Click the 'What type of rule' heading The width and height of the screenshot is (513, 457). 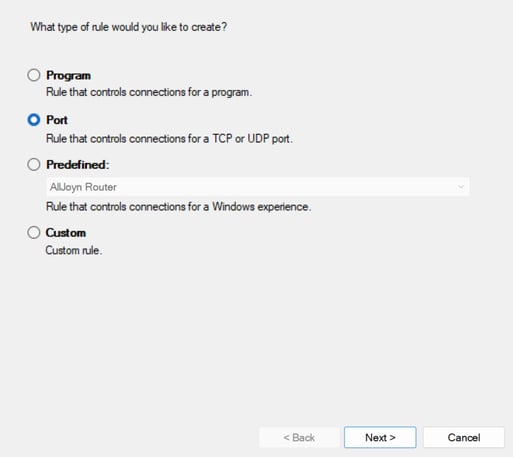(x=129, y=27)
